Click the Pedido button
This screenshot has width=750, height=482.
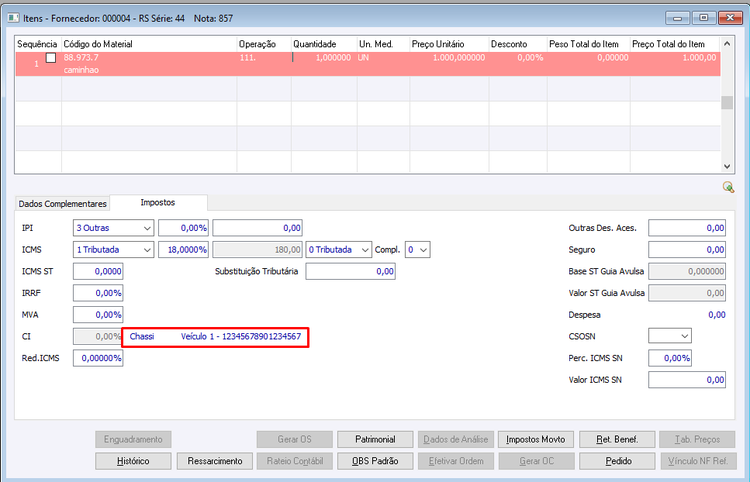(617, 461)
